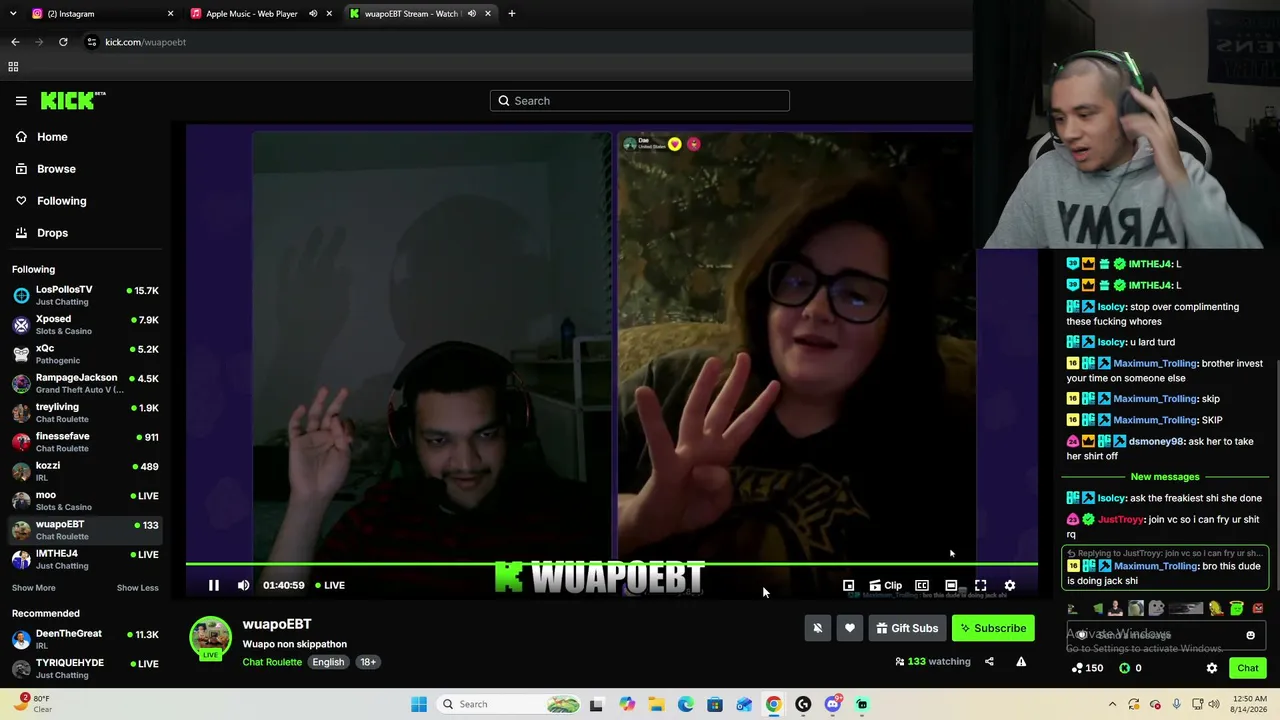
Task: Share the stream via the share icon
Action: pos(989,661)
